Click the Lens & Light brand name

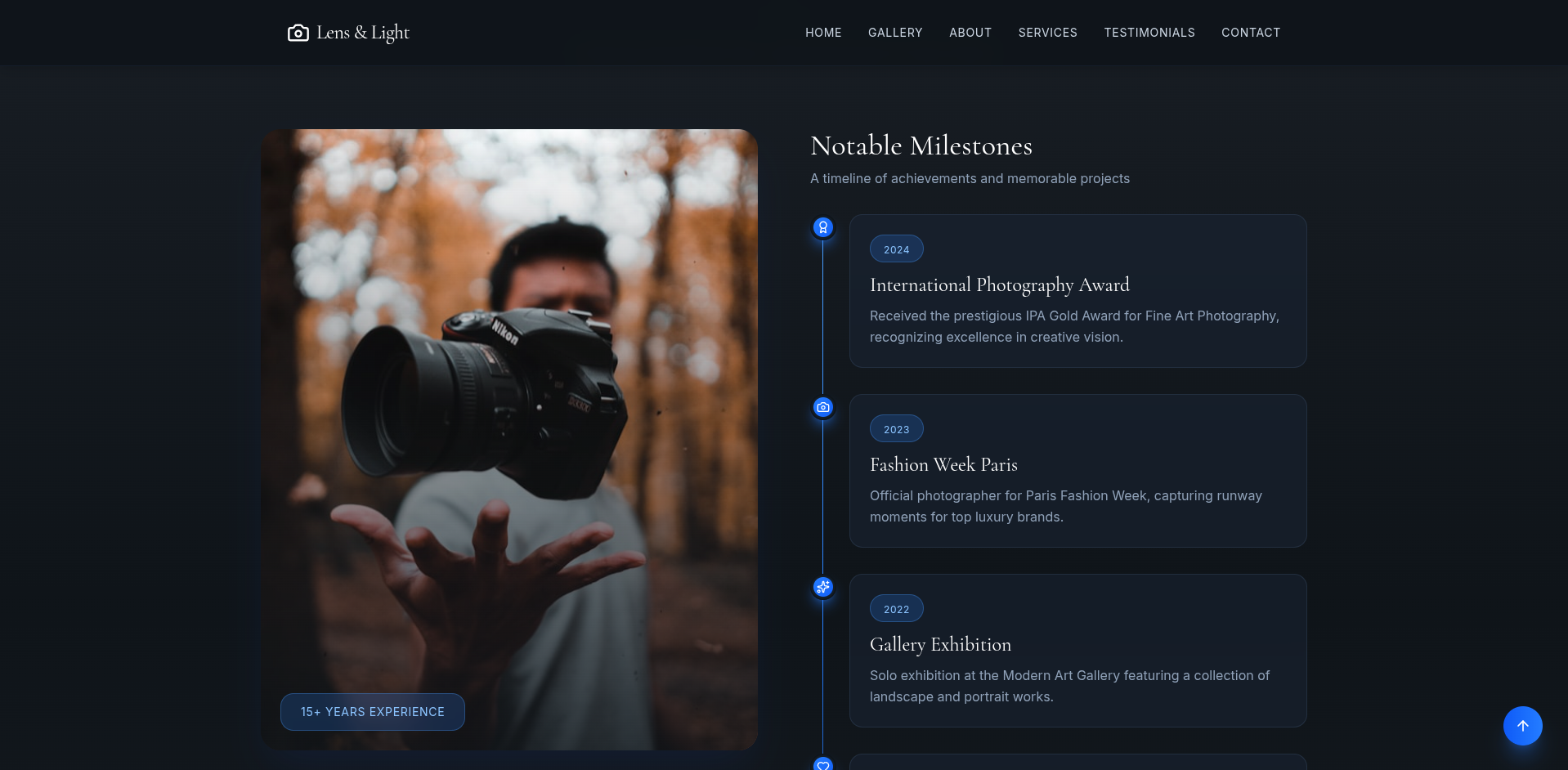(362, 33)
